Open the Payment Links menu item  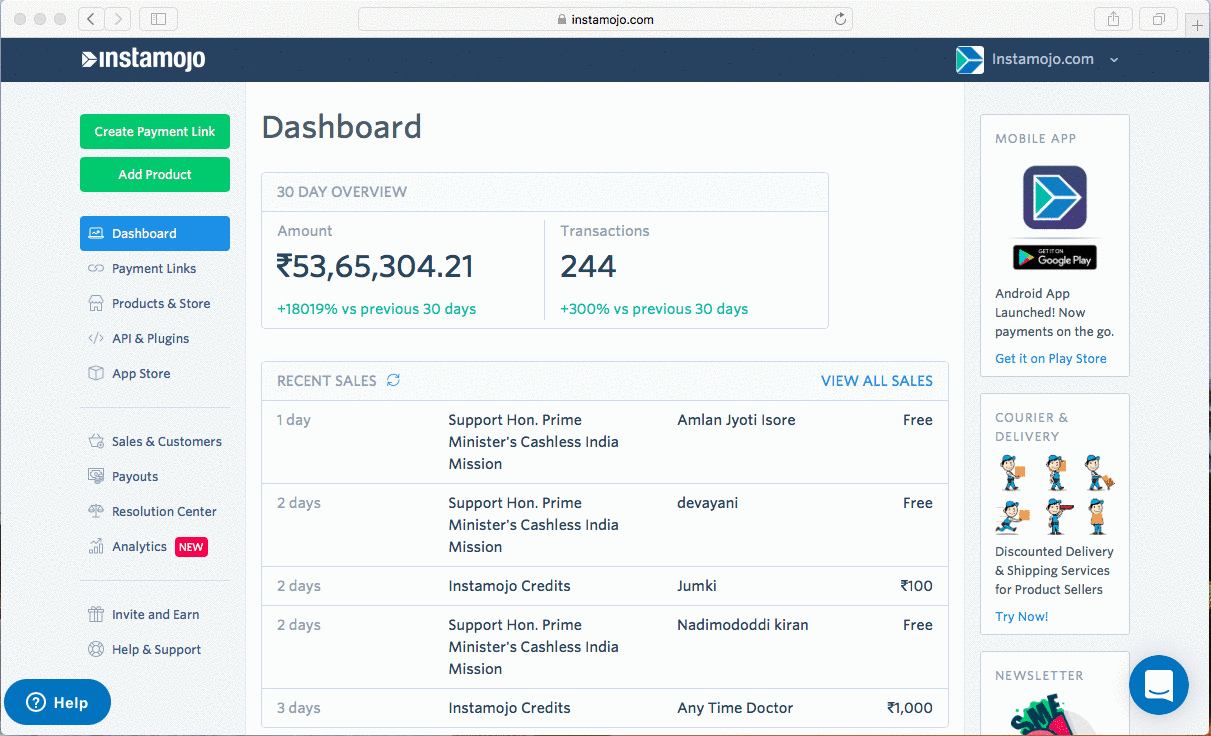coord(153,268)
